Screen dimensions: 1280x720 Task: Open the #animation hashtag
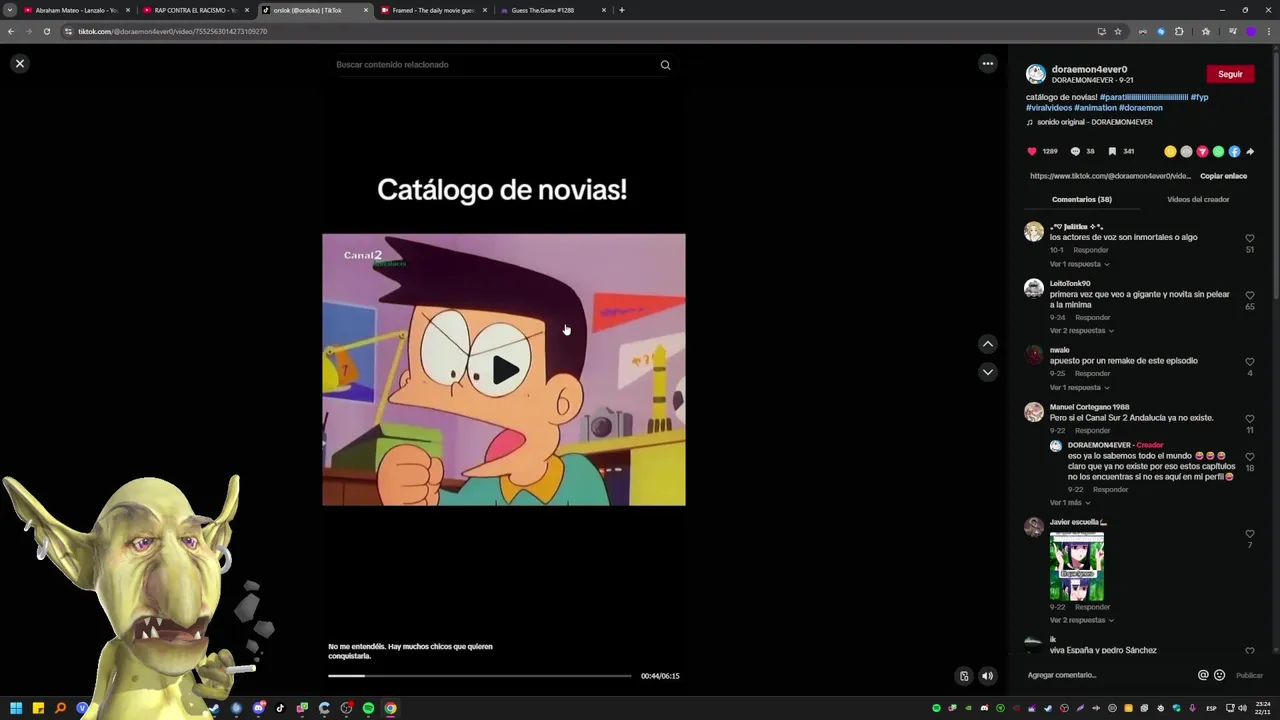click(x=1095, y=107)
